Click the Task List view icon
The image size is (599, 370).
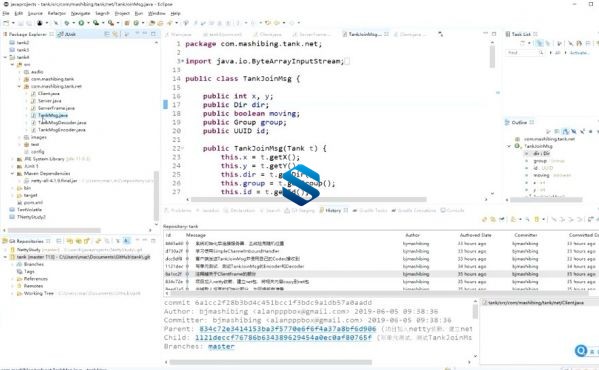[508, 34]
